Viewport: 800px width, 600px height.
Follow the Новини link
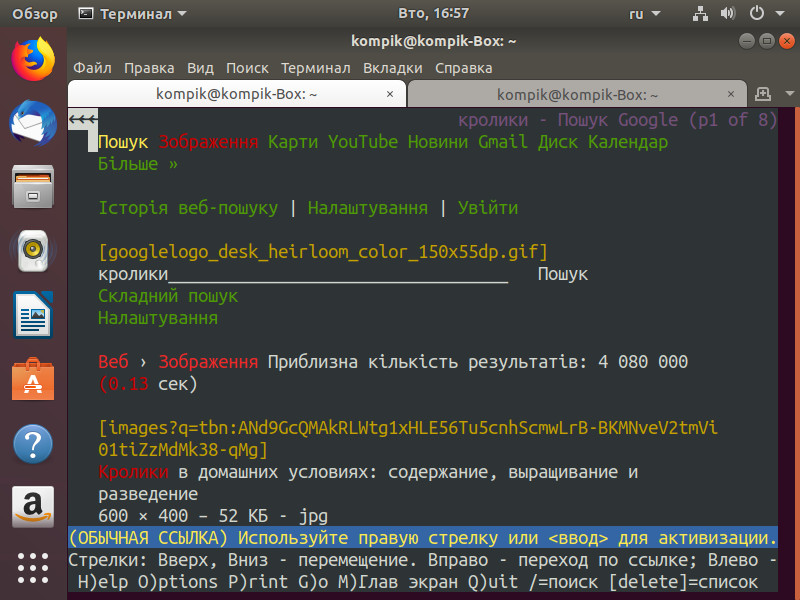coord(438,142)
